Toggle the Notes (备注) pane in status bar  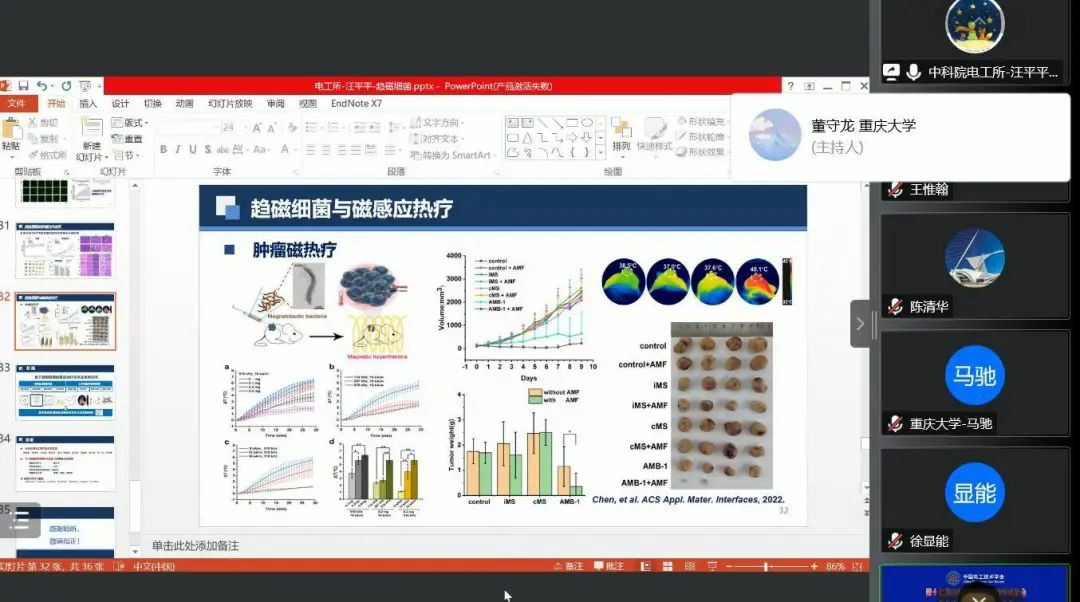[569, 566]
